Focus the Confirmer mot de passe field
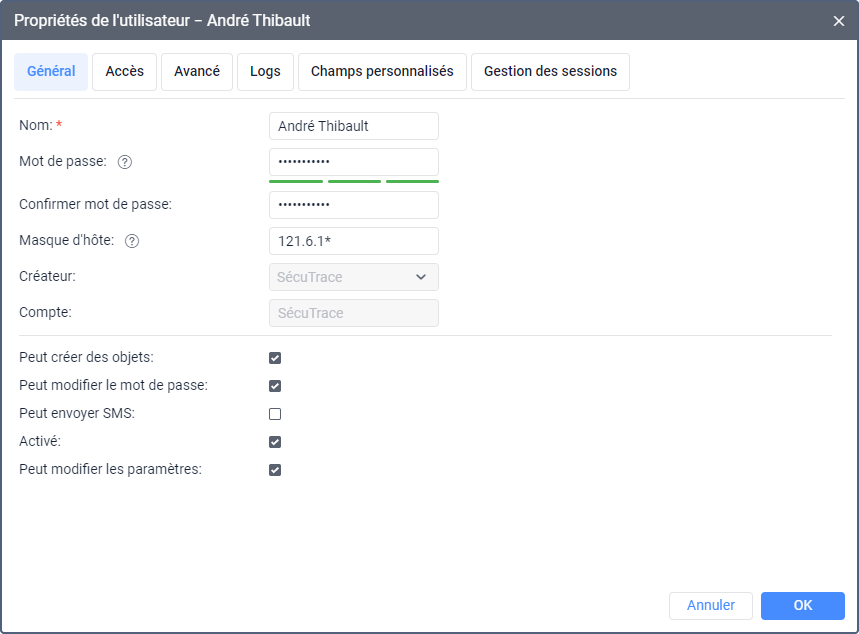Image resolution: width=859 pixels, height=634 pixels. [354, 205]
